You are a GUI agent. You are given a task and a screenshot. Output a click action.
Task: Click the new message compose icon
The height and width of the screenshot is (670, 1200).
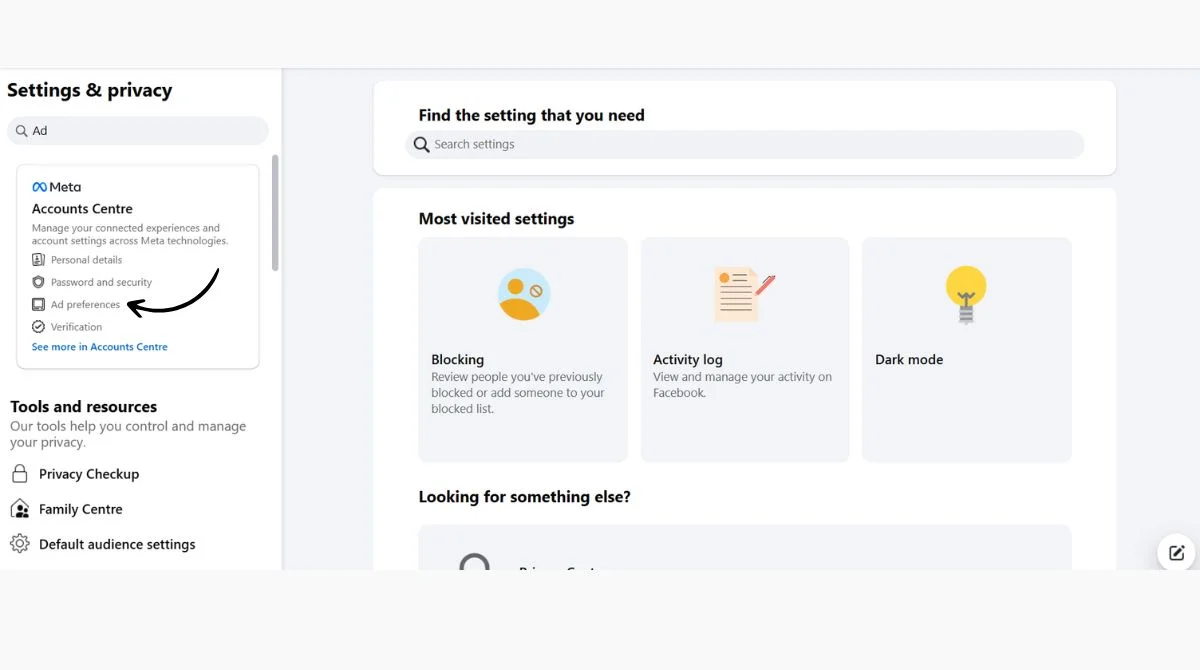tap(1177, 552)
